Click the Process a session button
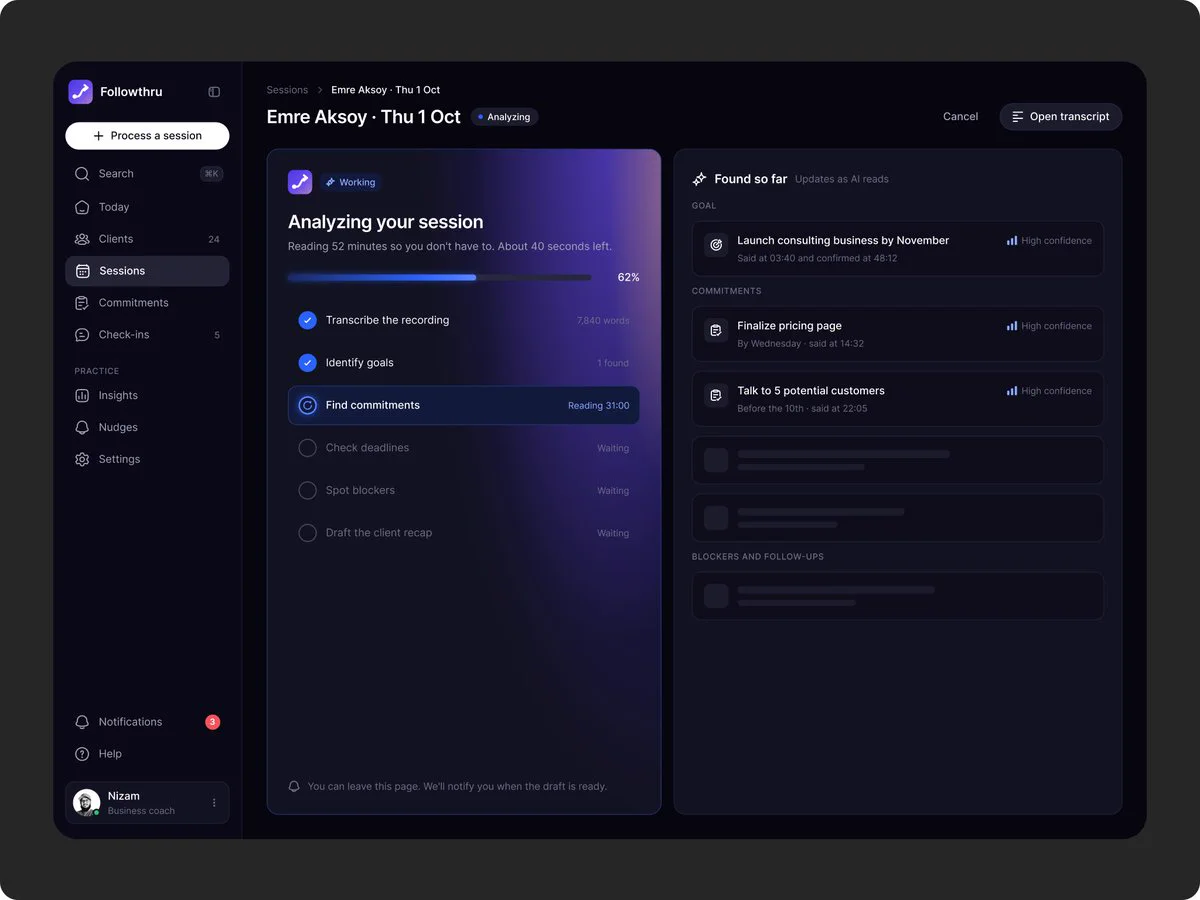 click(x=147, y=136)
